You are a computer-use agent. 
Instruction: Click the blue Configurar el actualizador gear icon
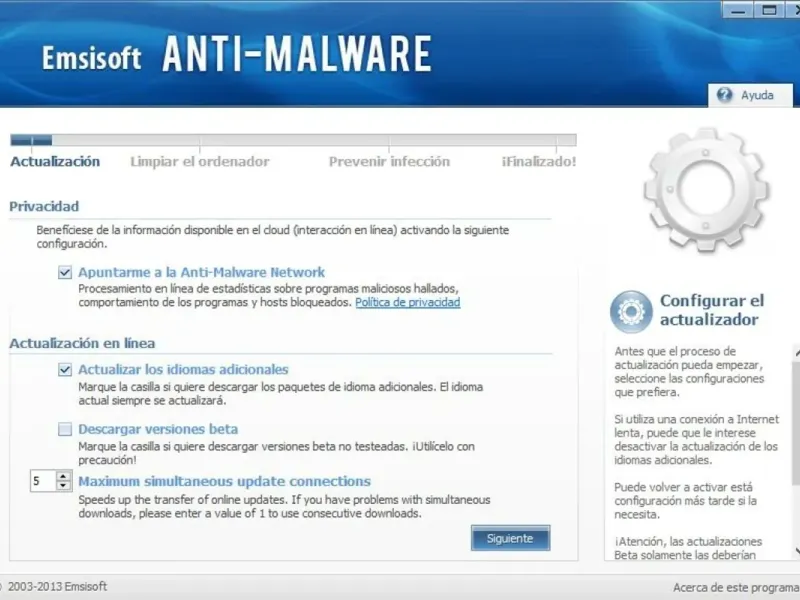coord(631,311)
